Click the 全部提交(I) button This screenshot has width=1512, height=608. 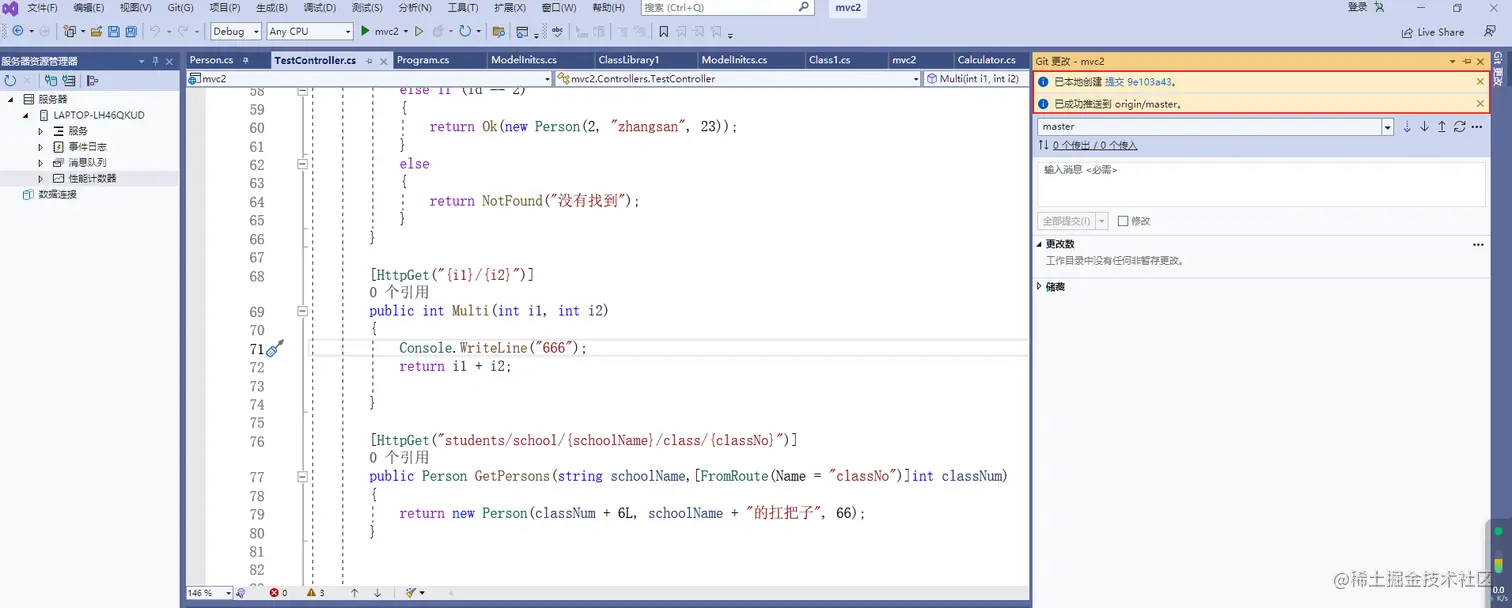pyautogui.click(x=1066, y=221)
